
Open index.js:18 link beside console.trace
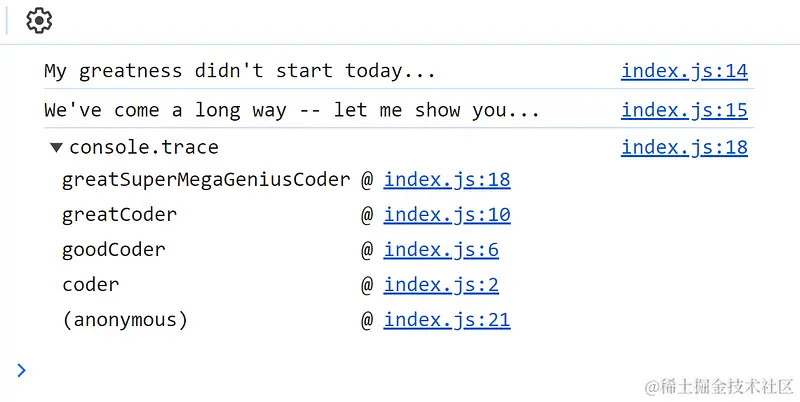point(684,147)
